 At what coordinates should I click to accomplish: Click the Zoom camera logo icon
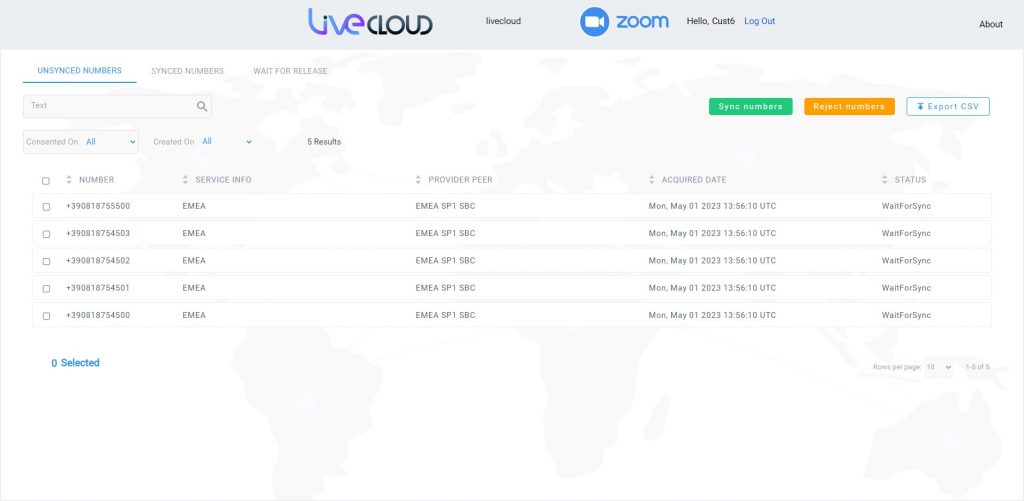pyautogui.click(x=595, y=22)
